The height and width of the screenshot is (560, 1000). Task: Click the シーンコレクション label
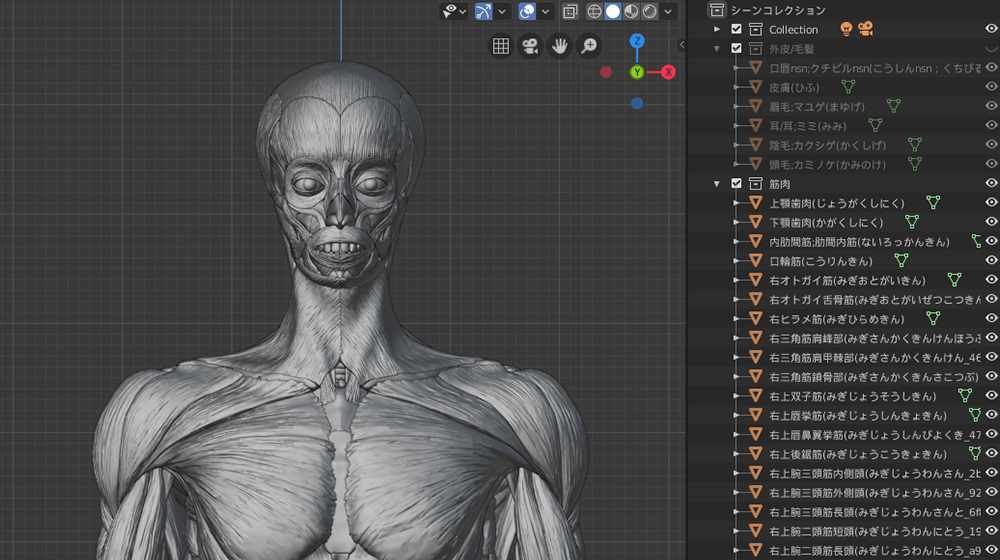pos(777,10)
